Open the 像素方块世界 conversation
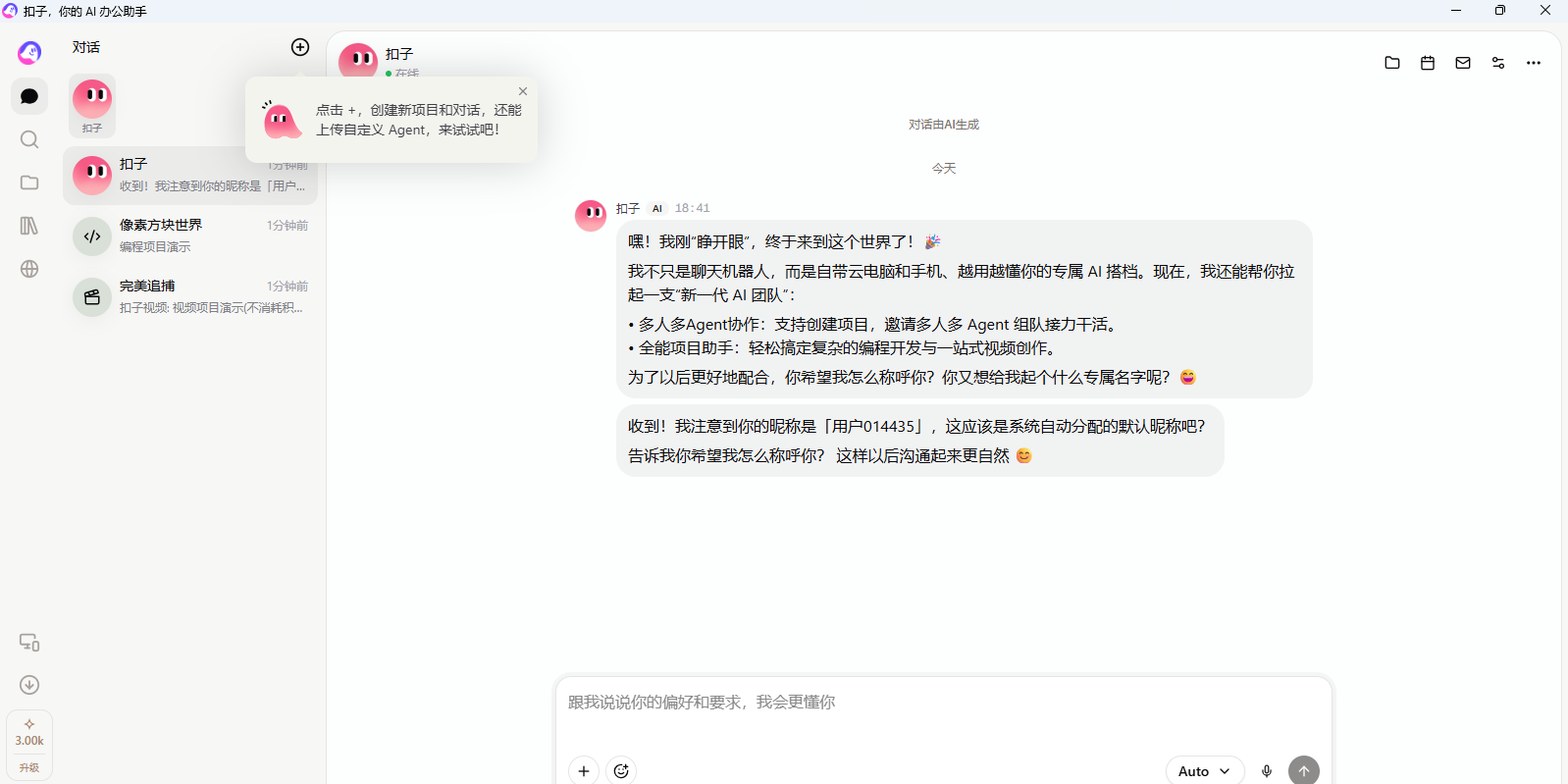 (190, 236)
